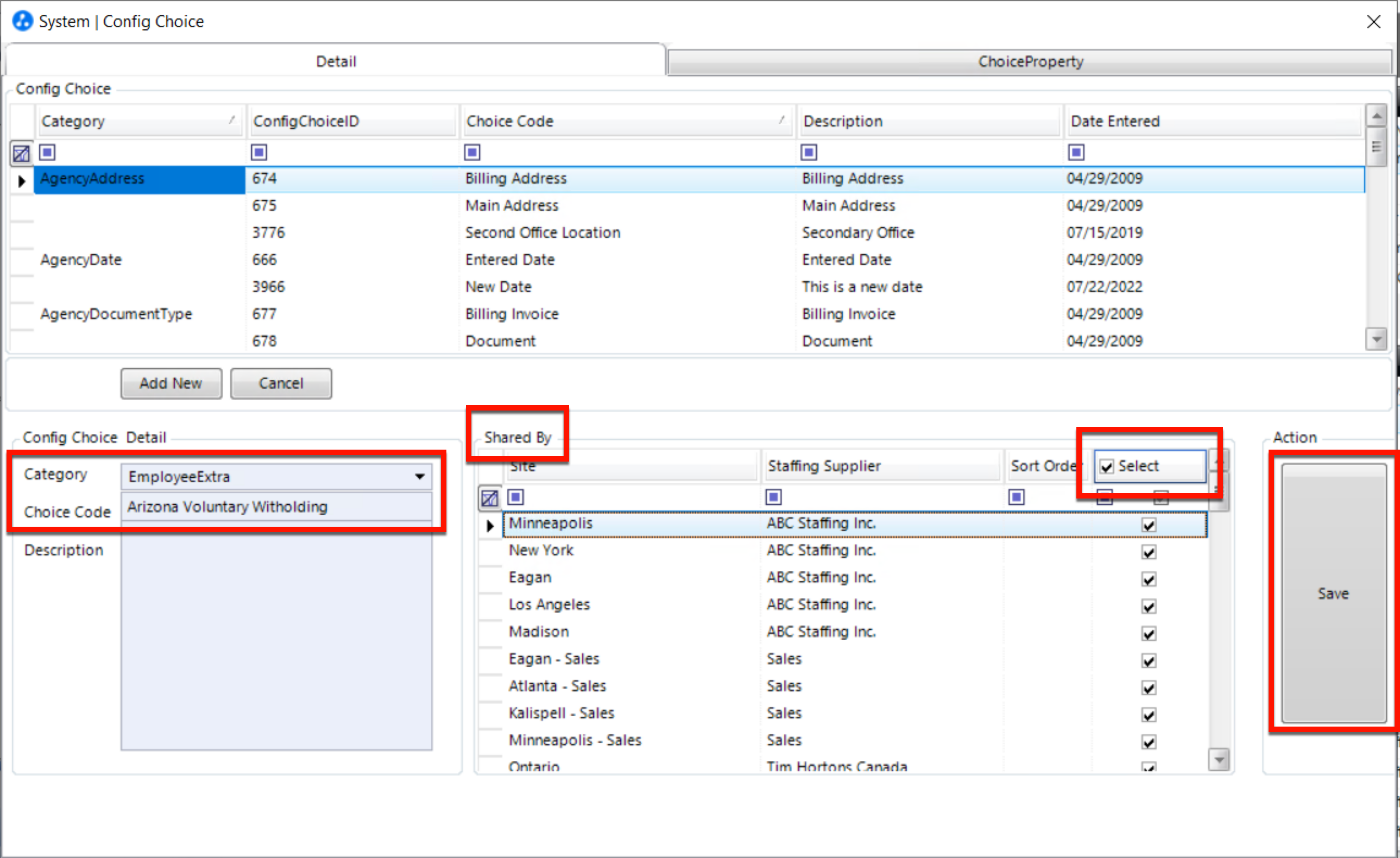Select the Second Office Location row
Screen dimensions: 1400x858
coord(699,232)
